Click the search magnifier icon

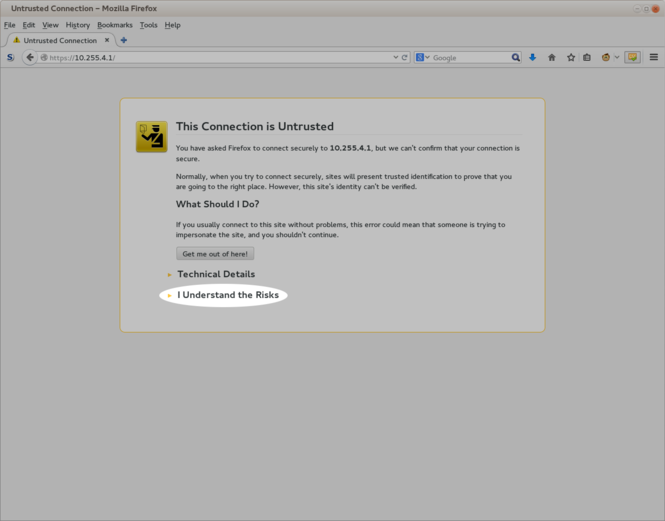click(x=516, y=58)
